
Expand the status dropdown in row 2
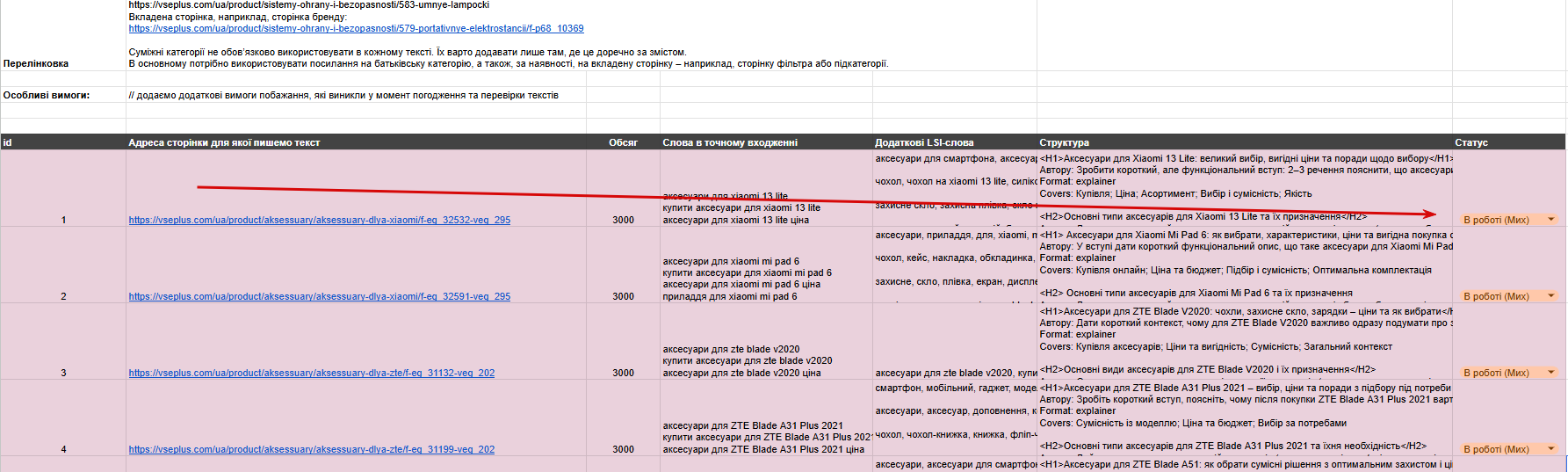[1550, 296]
